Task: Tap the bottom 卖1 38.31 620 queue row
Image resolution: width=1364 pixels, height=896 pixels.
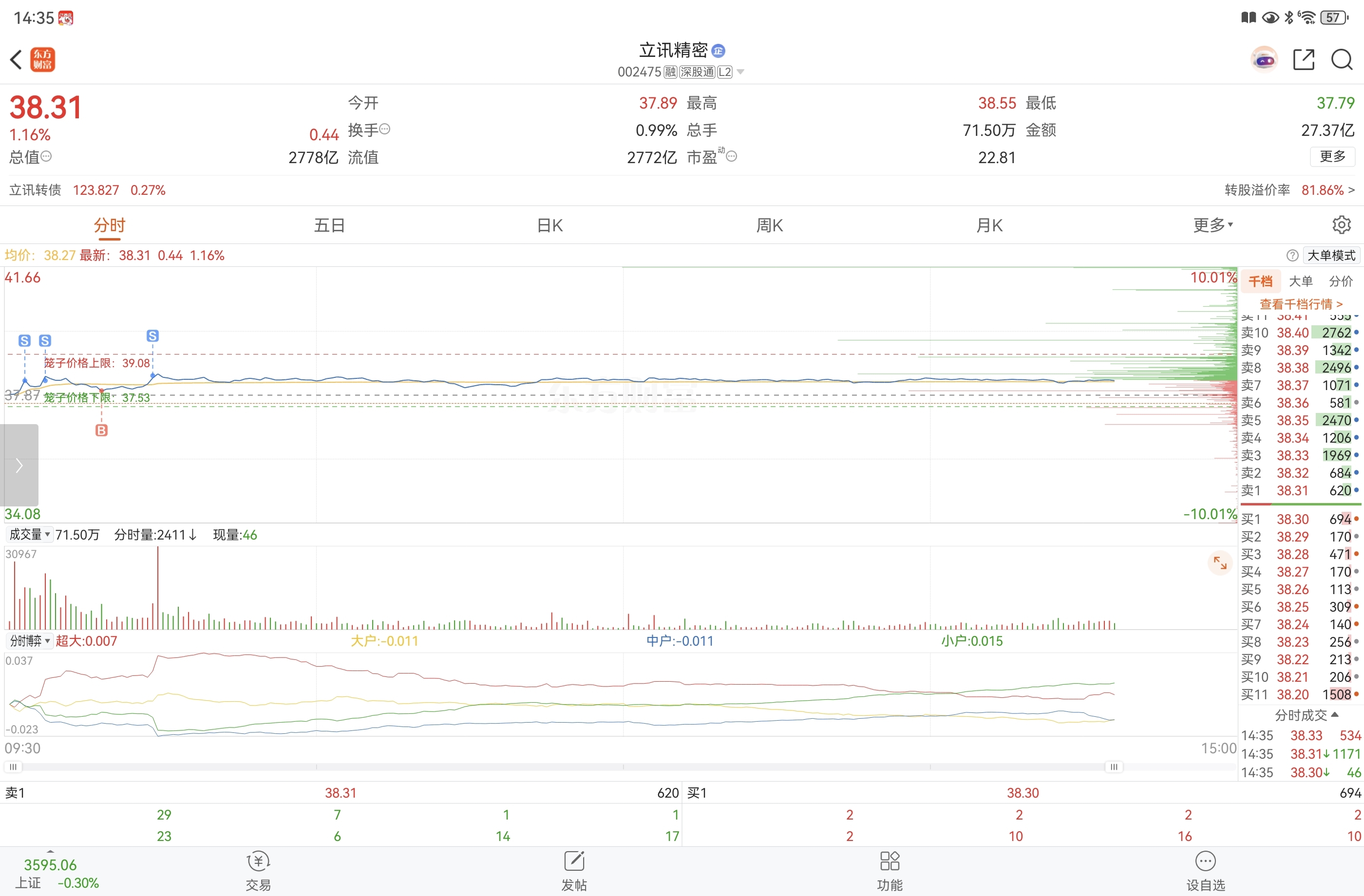Action: pyautogui.click(x=341, y=793)
